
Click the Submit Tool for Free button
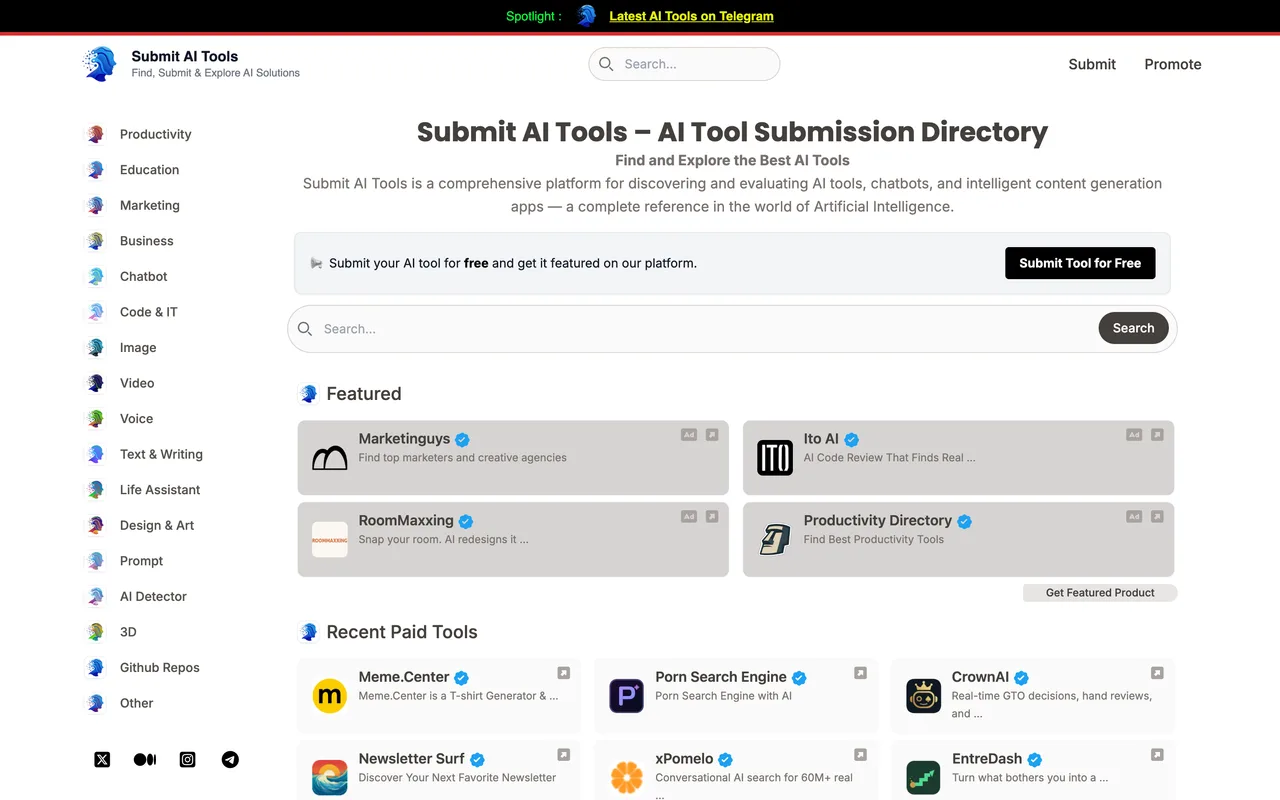click(1080, 263)
